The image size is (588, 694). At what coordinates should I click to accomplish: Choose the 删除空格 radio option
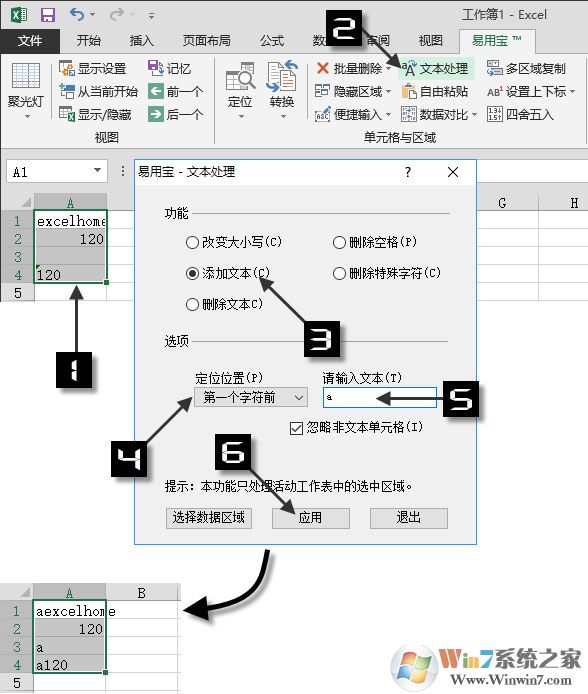(339, 243)
